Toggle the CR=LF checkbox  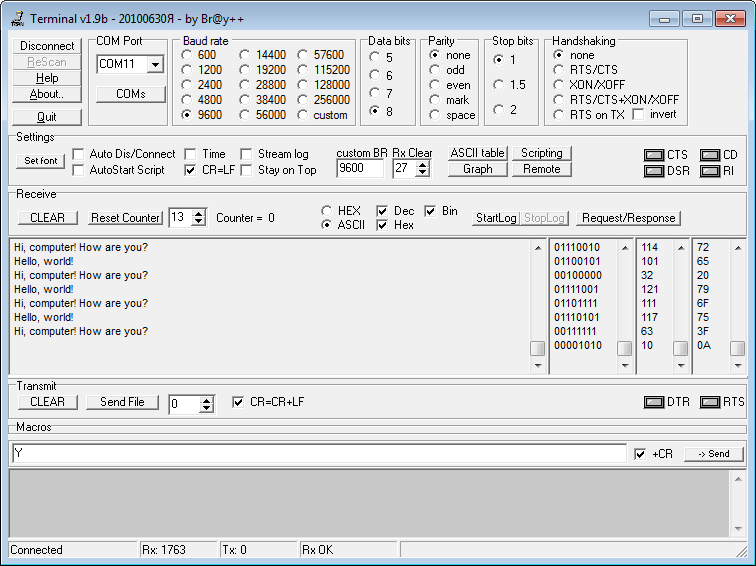190,170
